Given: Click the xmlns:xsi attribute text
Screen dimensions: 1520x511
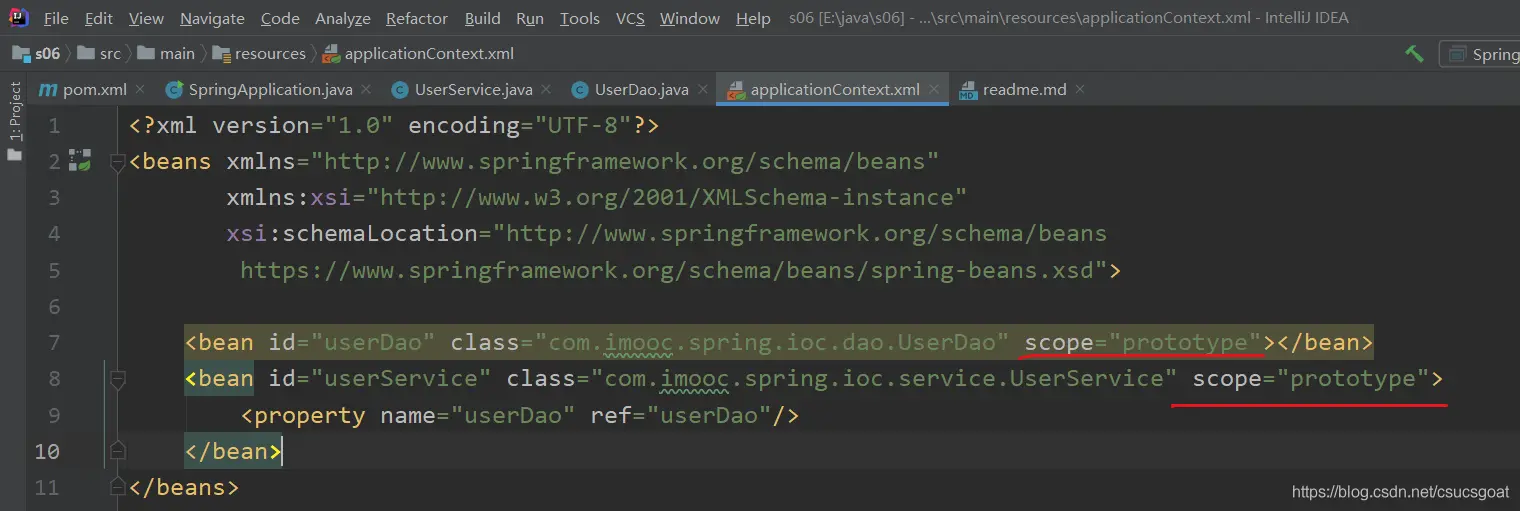Looking at the screenshot, I should click(x=596, y=198).
